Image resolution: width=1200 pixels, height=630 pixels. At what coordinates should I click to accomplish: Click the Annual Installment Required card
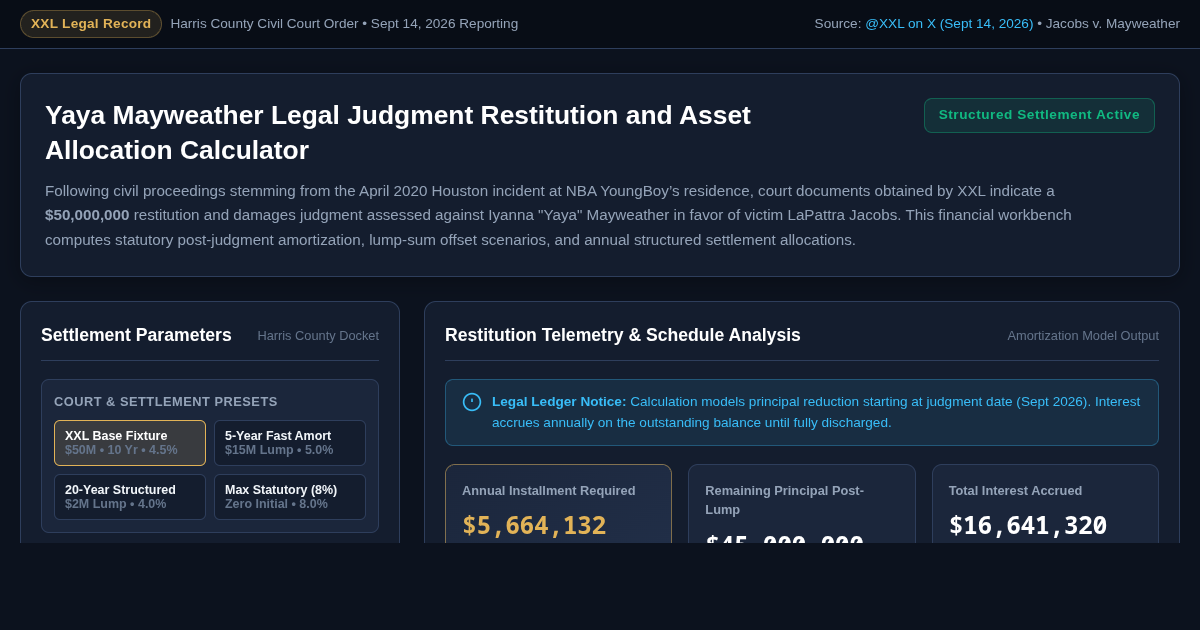click(x=558, y=504)
